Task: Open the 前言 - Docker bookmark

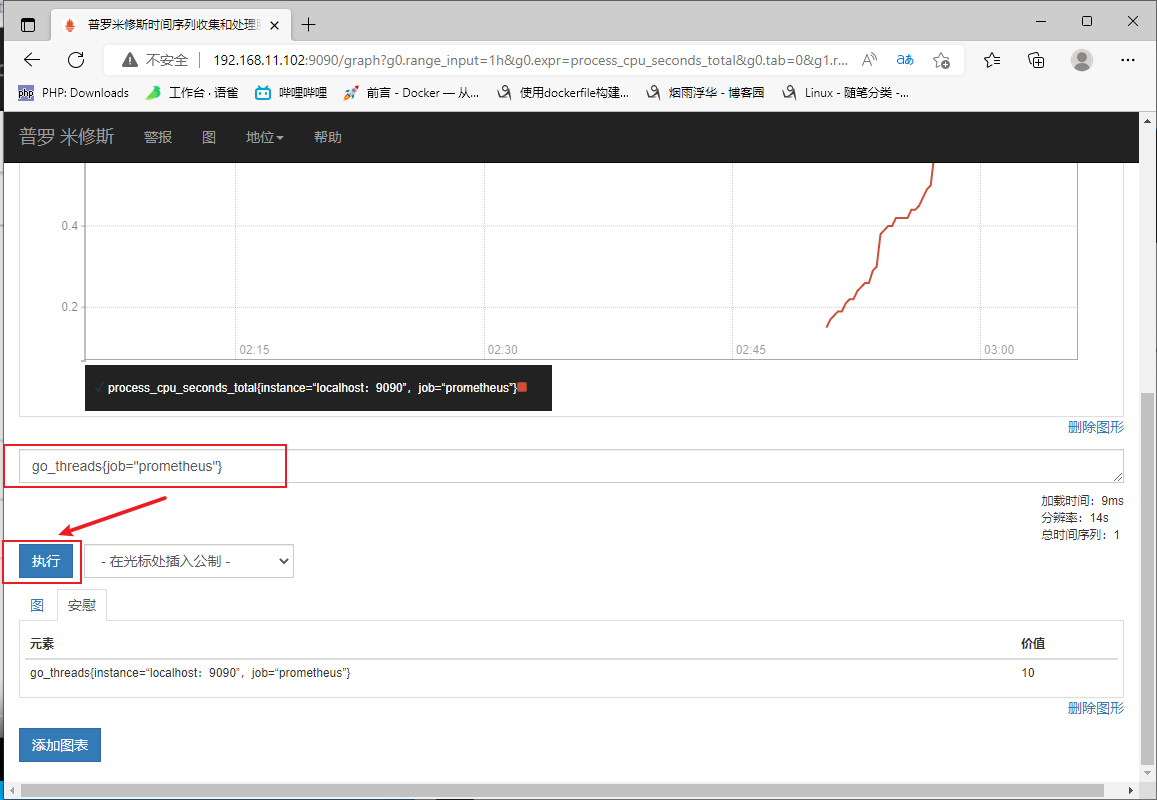Action: (x=411, y=92)
